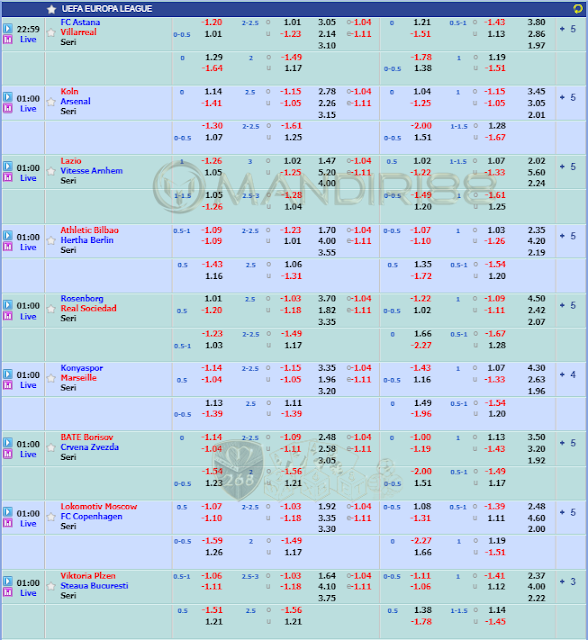588x640 pixels.
Task: Expand more bets for Koln vs Arsenal
Action: [x=568, y=98]
